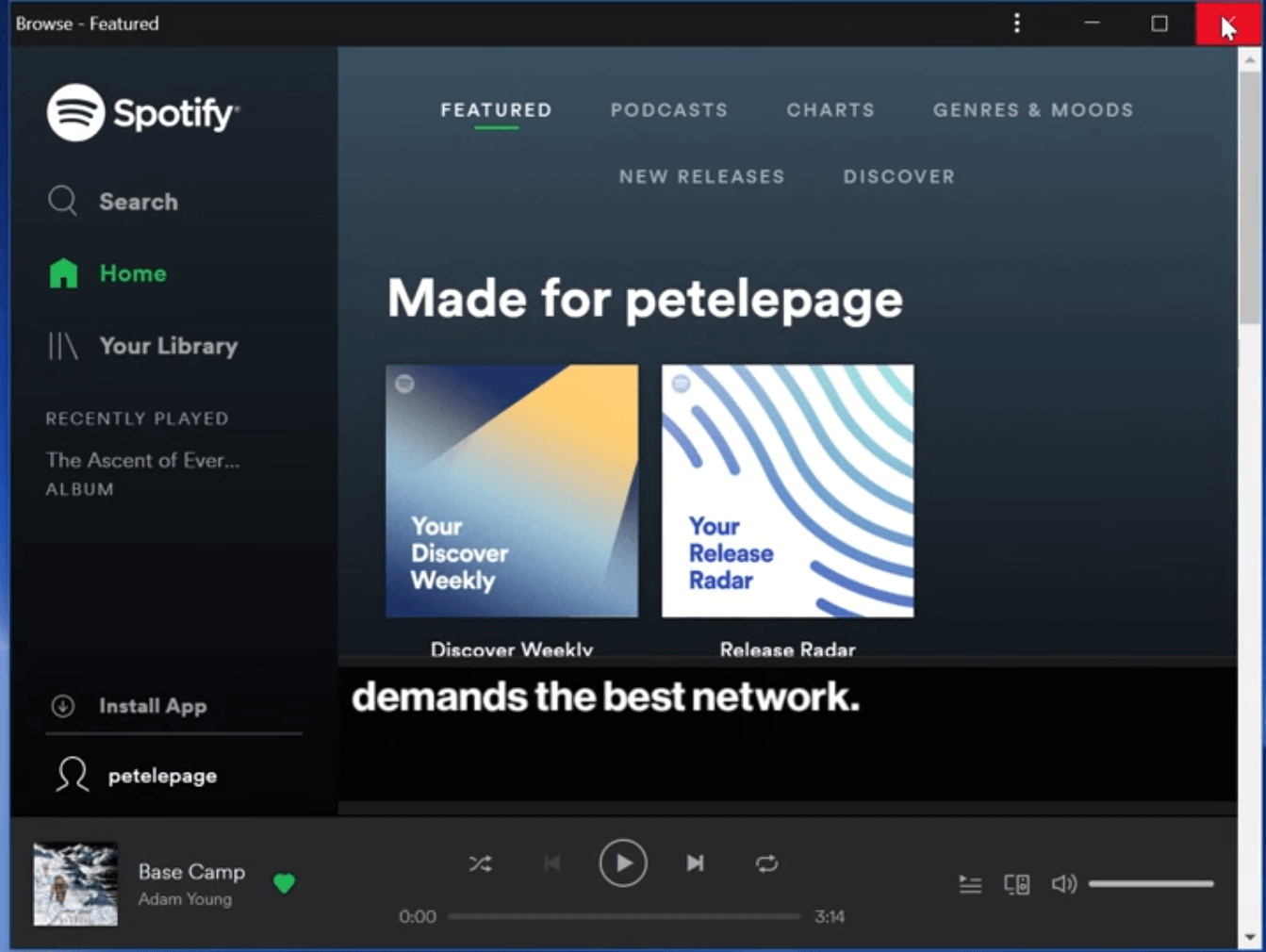Skip to previous track

[x=552, y=863]
